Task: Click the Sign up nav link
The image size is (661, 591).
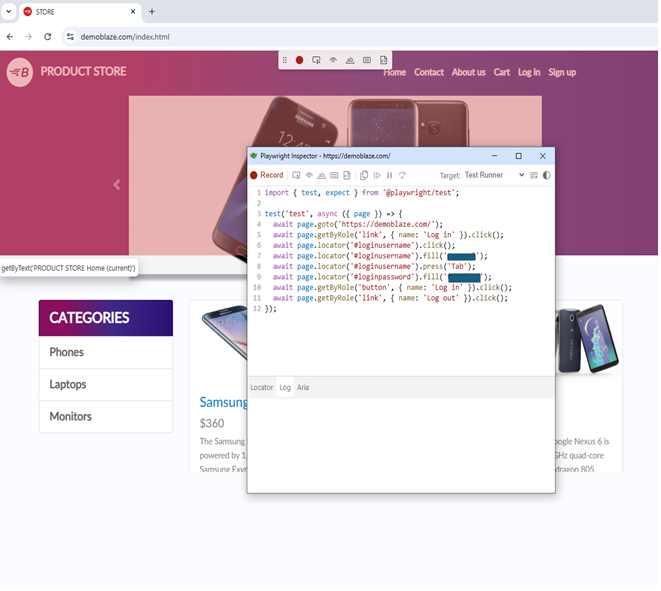Action: pos(562,73)
